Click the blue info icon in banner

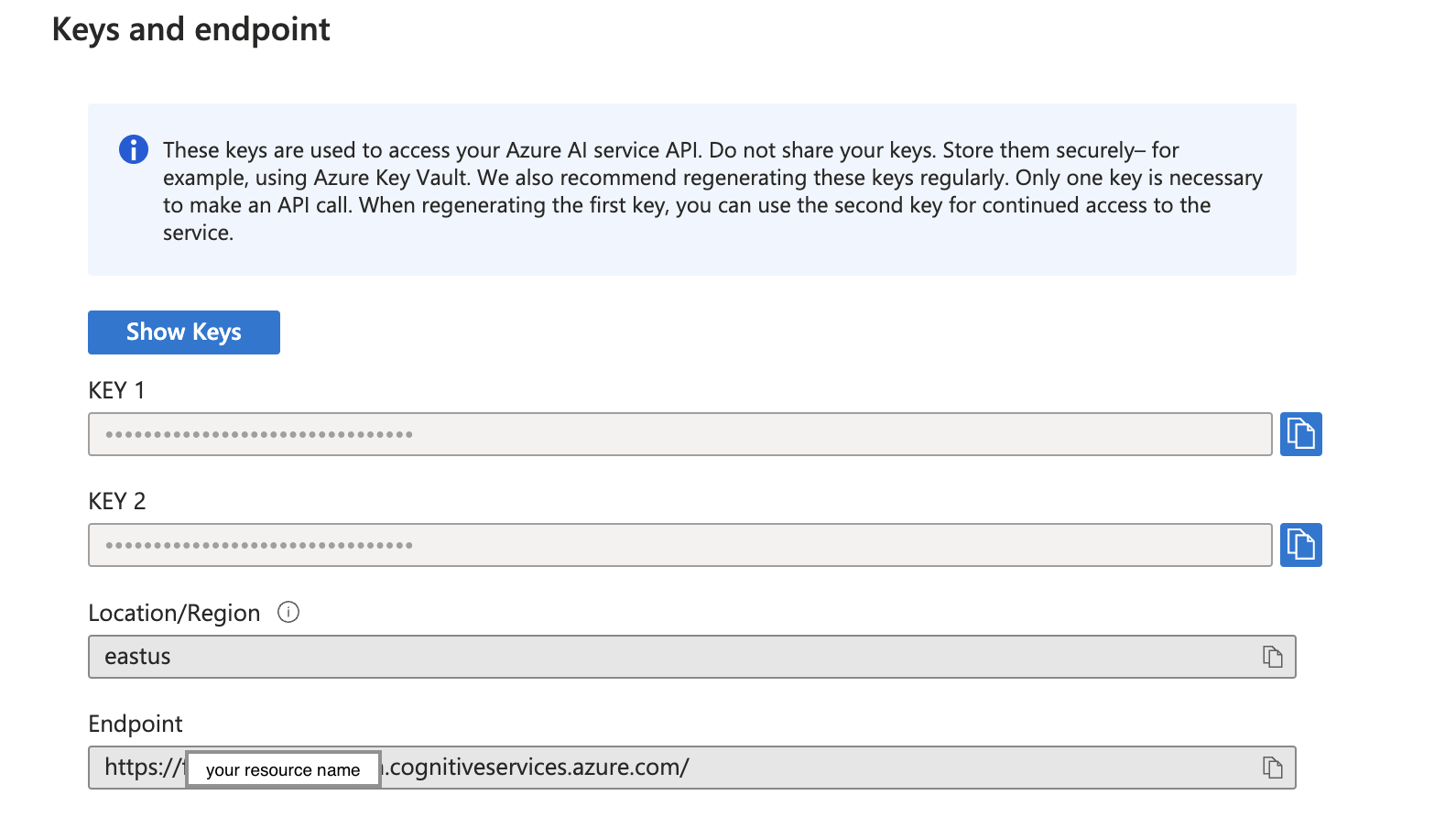coord(134,149)
